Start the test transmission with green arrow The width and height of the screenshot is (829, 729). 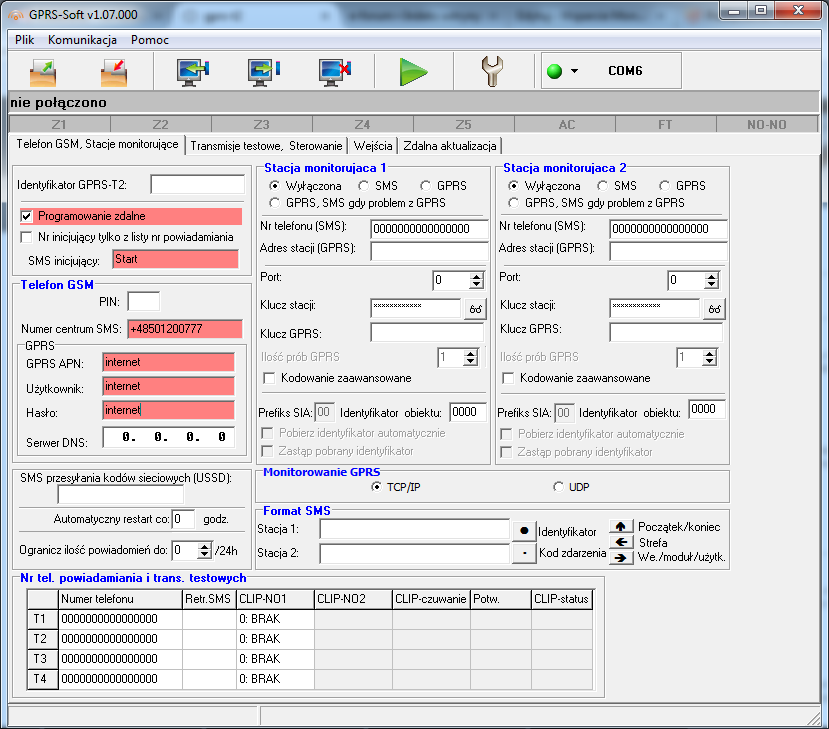click(x=414, y=70)
